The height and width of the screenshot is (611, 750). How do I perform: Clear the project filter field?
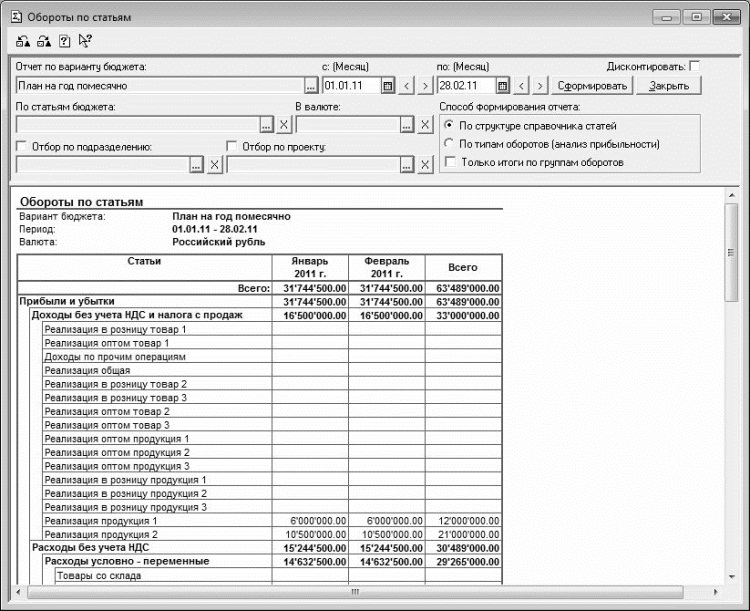click(425, 165)
